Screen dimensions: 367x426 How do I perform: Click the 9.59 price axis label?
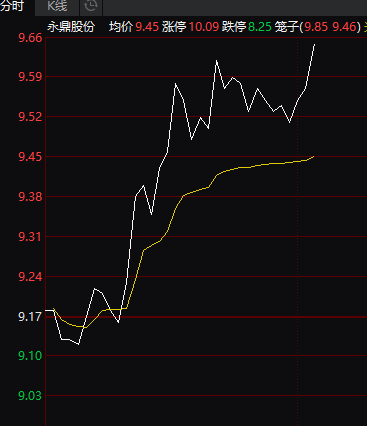point(30,77)
